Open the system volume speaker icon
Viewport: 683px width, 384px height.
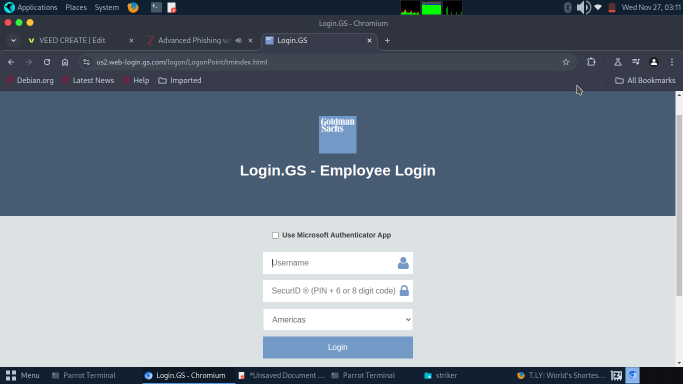[584, 7]
